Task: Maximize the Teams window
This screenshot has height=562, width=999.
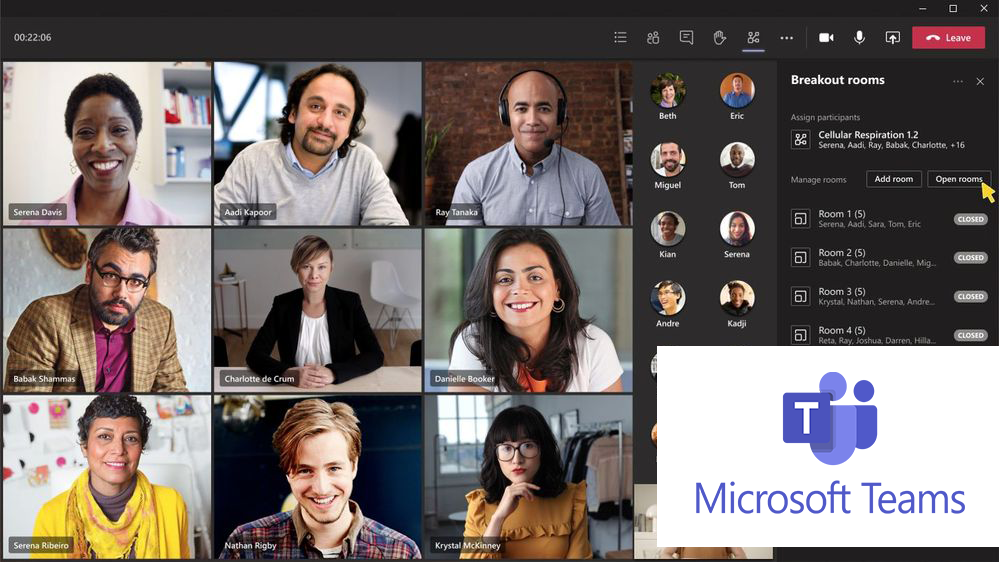Action: pyautogui.click(x=953, y=8)
